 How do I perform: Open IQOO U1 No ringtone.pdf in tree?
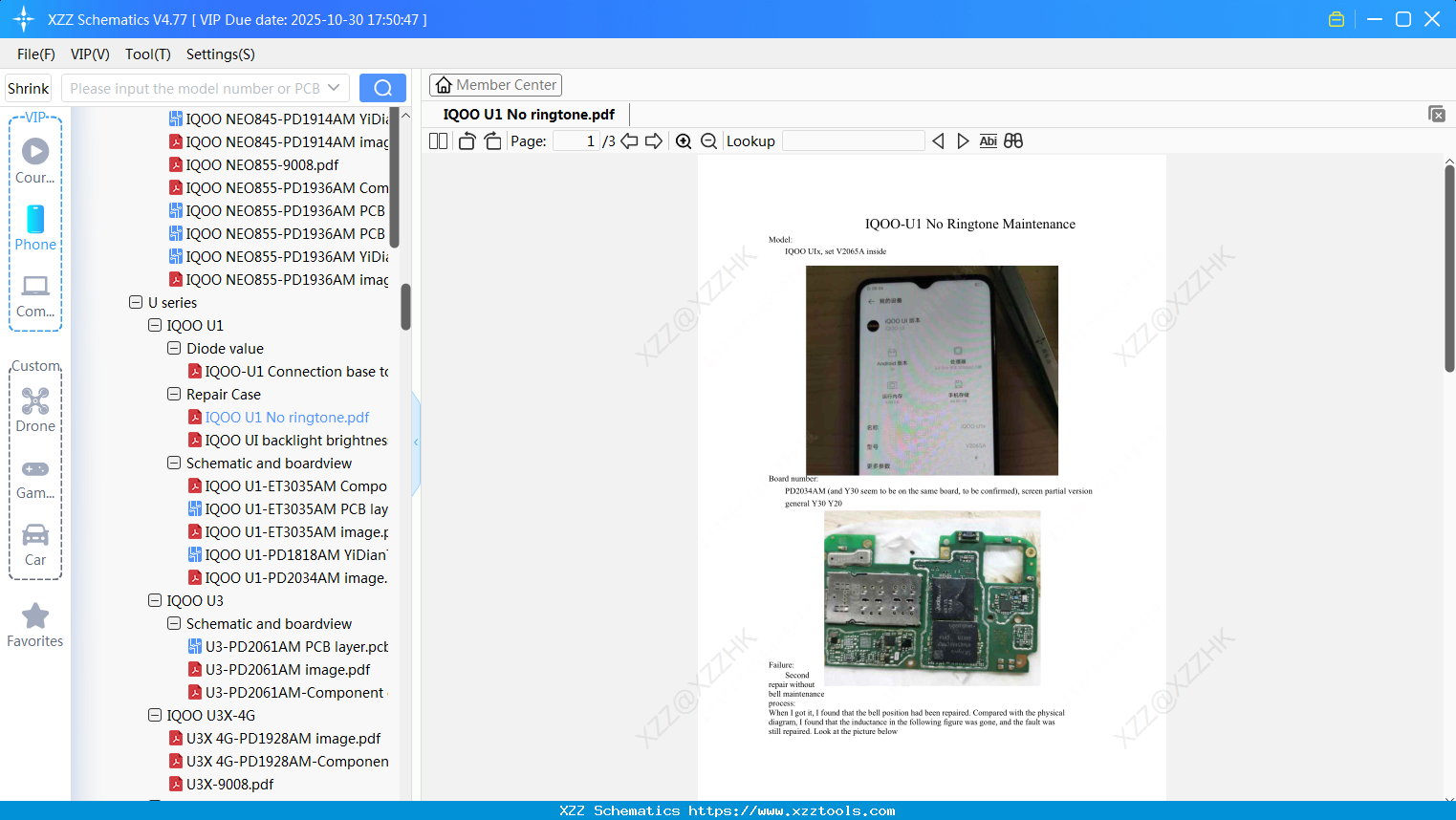[x=287, y=417]
